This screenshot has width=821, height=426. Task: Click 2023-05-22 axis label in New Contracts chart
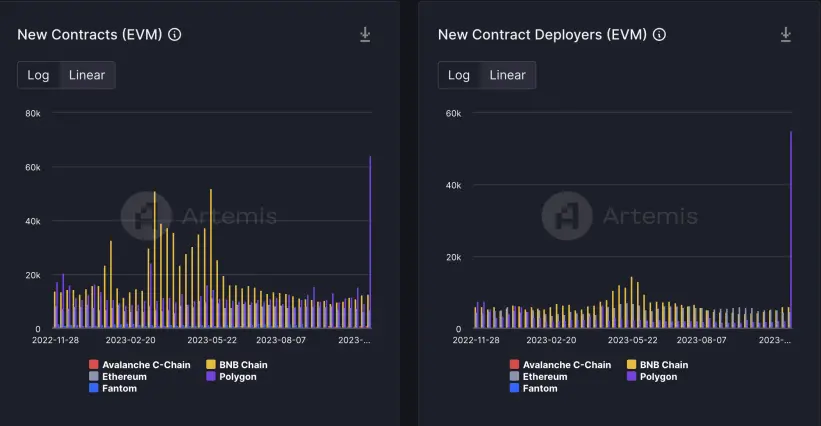point(212,340)
